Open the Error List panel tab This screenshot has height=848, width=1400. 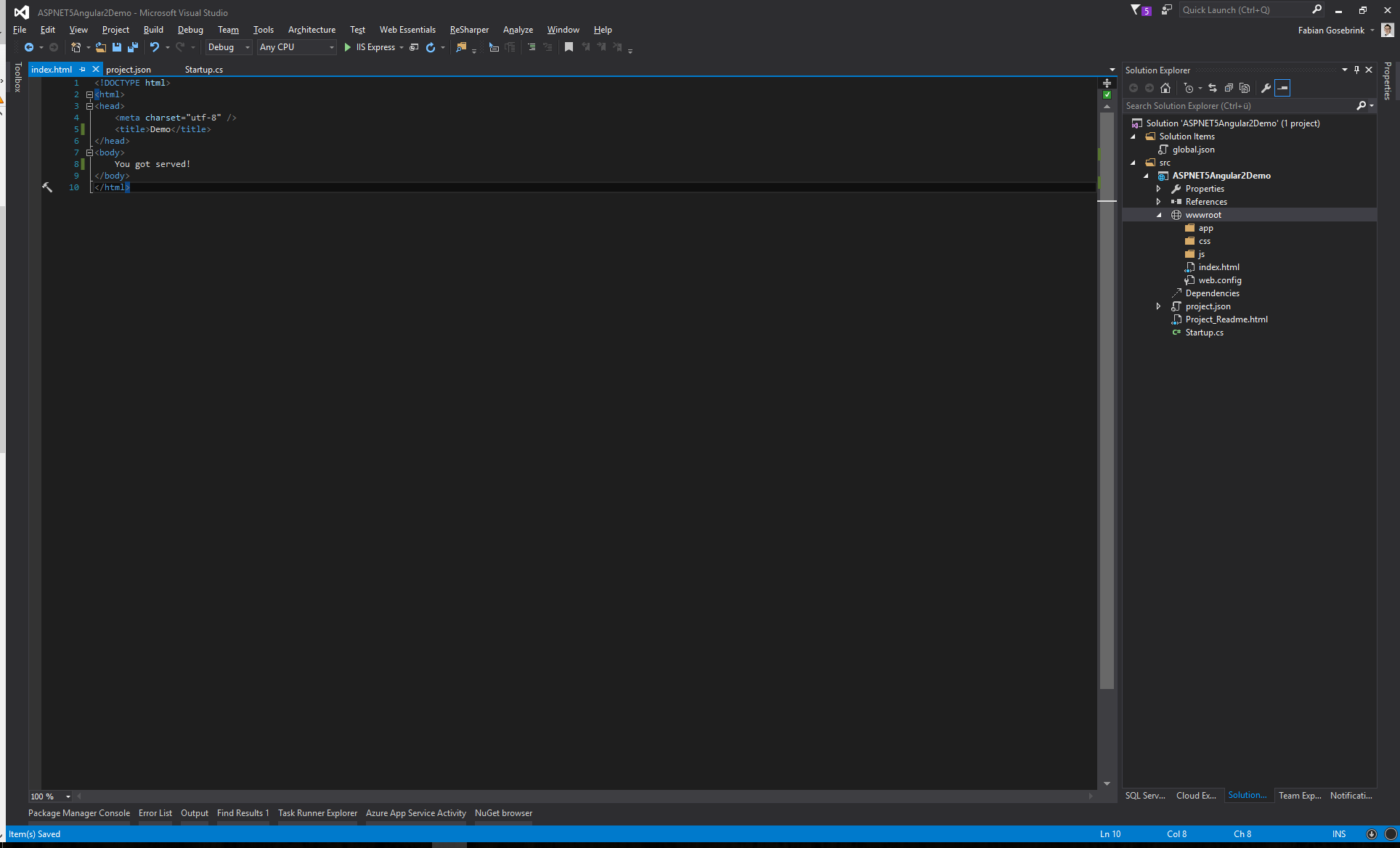pos(155,813)
